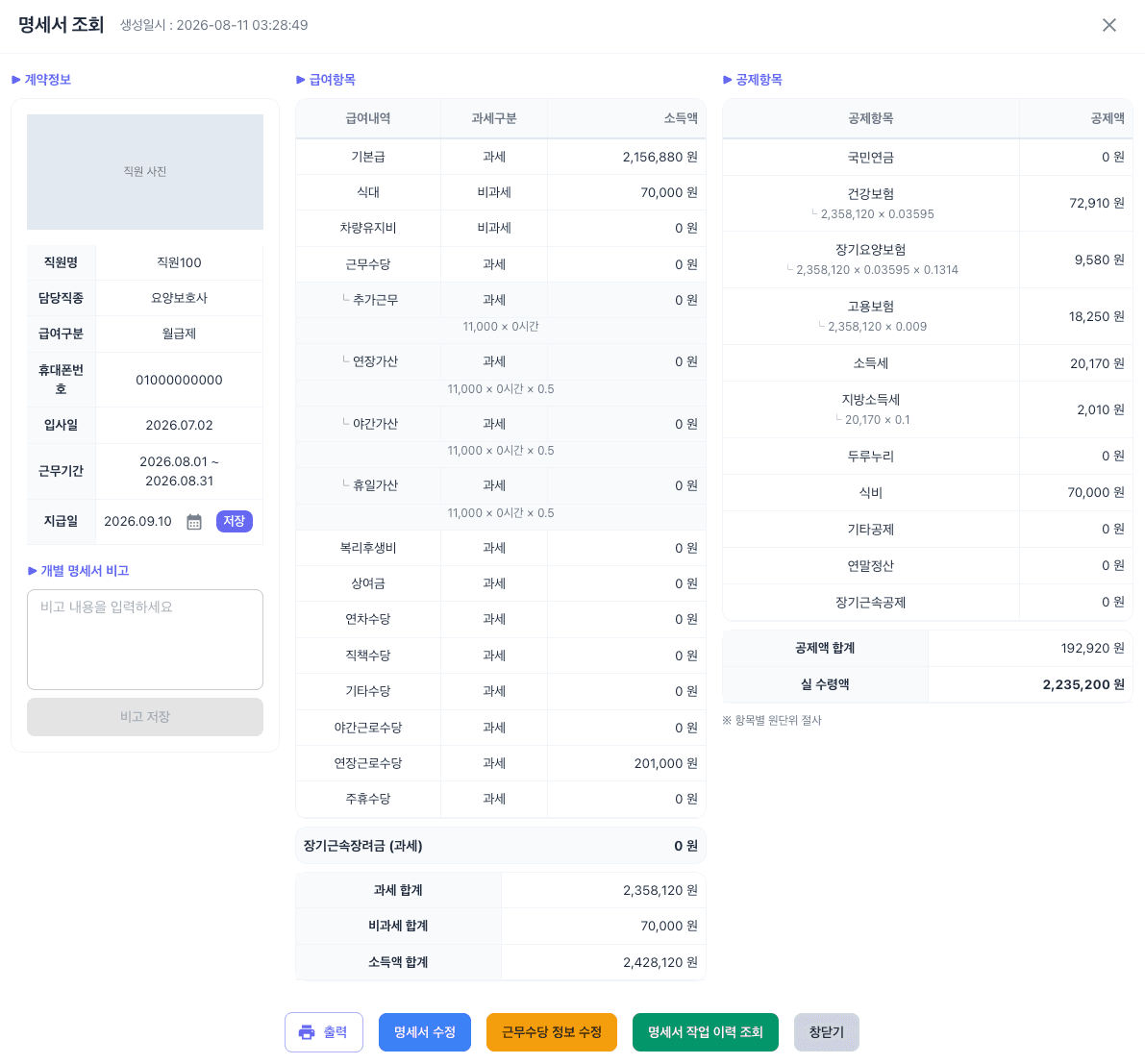The image size is (1145, 1064).
Task: Click the 장기근속장려금 (과세) row label
Action: 363,846
